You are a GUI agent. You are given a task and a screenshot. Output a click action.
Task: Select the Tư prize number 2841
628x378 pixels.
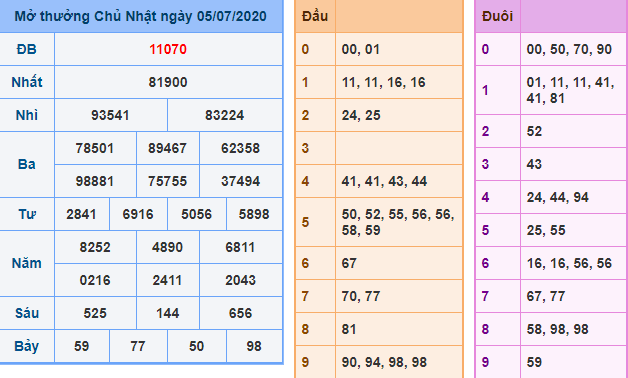click(81, 214)
